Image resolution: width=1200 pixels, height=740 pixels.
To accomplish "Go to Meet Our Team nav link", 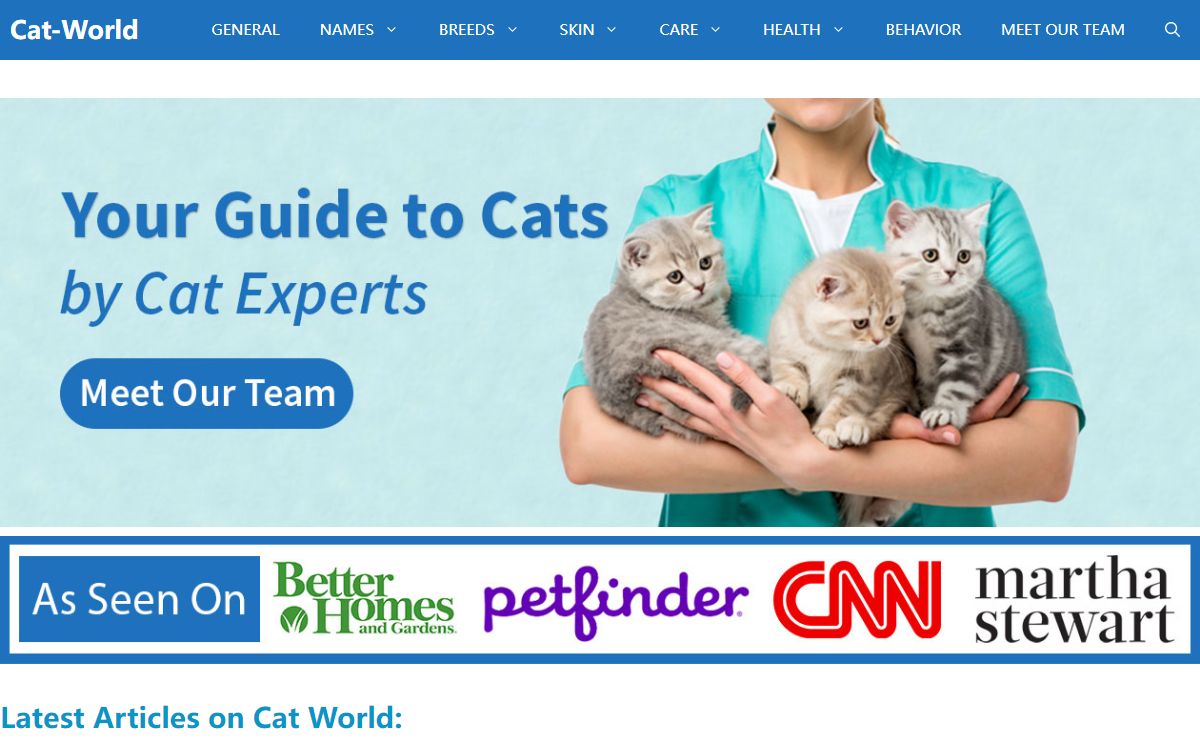I will point(1063,30).
